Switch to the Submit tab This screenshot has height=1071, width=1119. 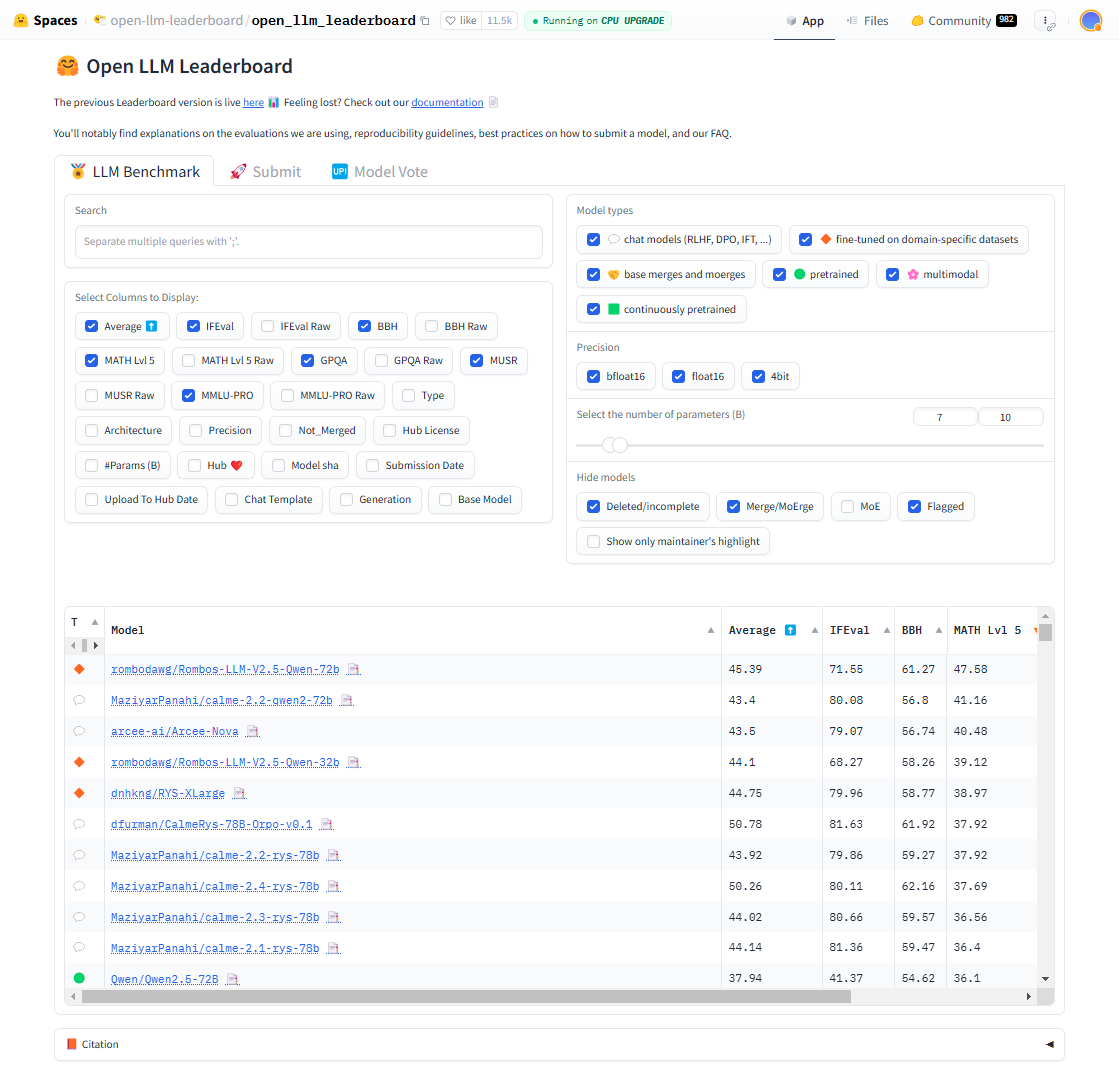coord(266,172)
